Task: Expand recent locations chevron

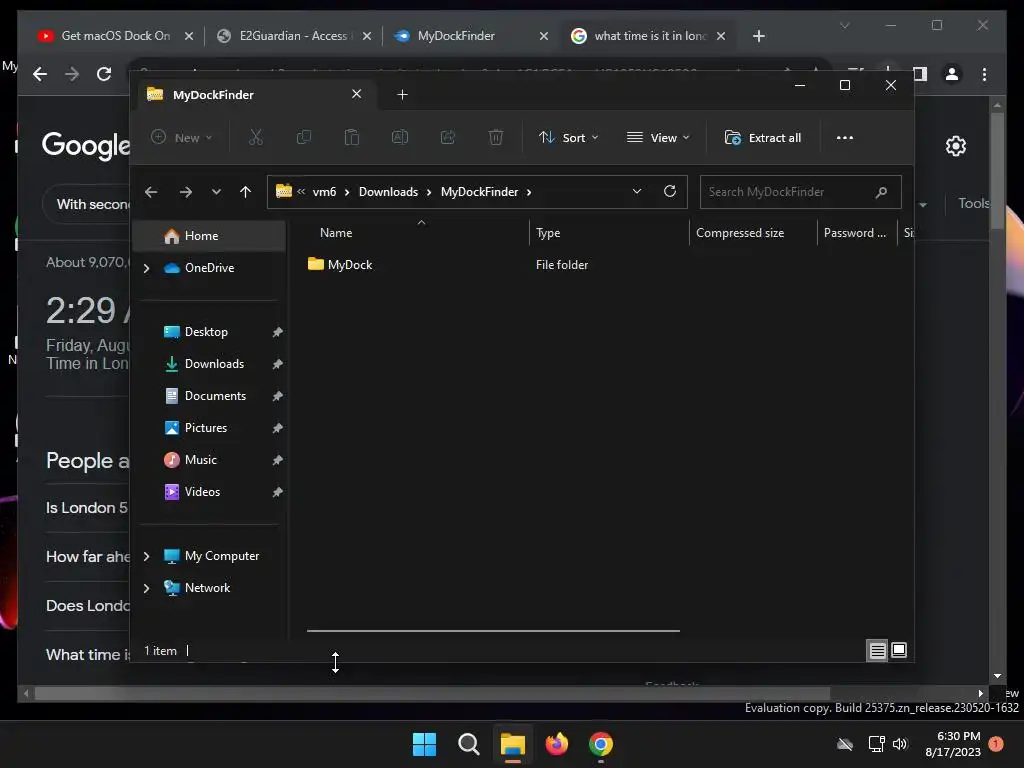Action: pyautogui.click(x=216, y=191)
